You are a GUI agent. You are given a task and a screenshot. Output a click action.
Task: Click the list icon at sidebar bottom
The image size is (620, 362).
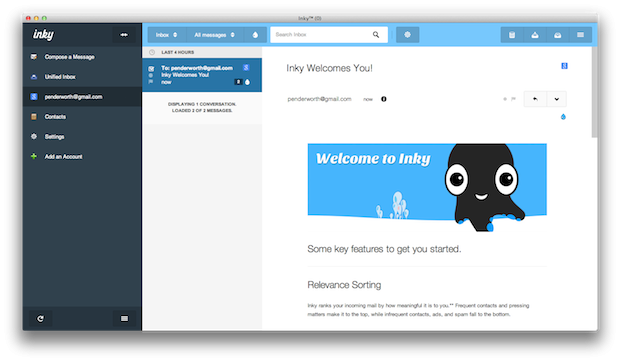(124, 319)
